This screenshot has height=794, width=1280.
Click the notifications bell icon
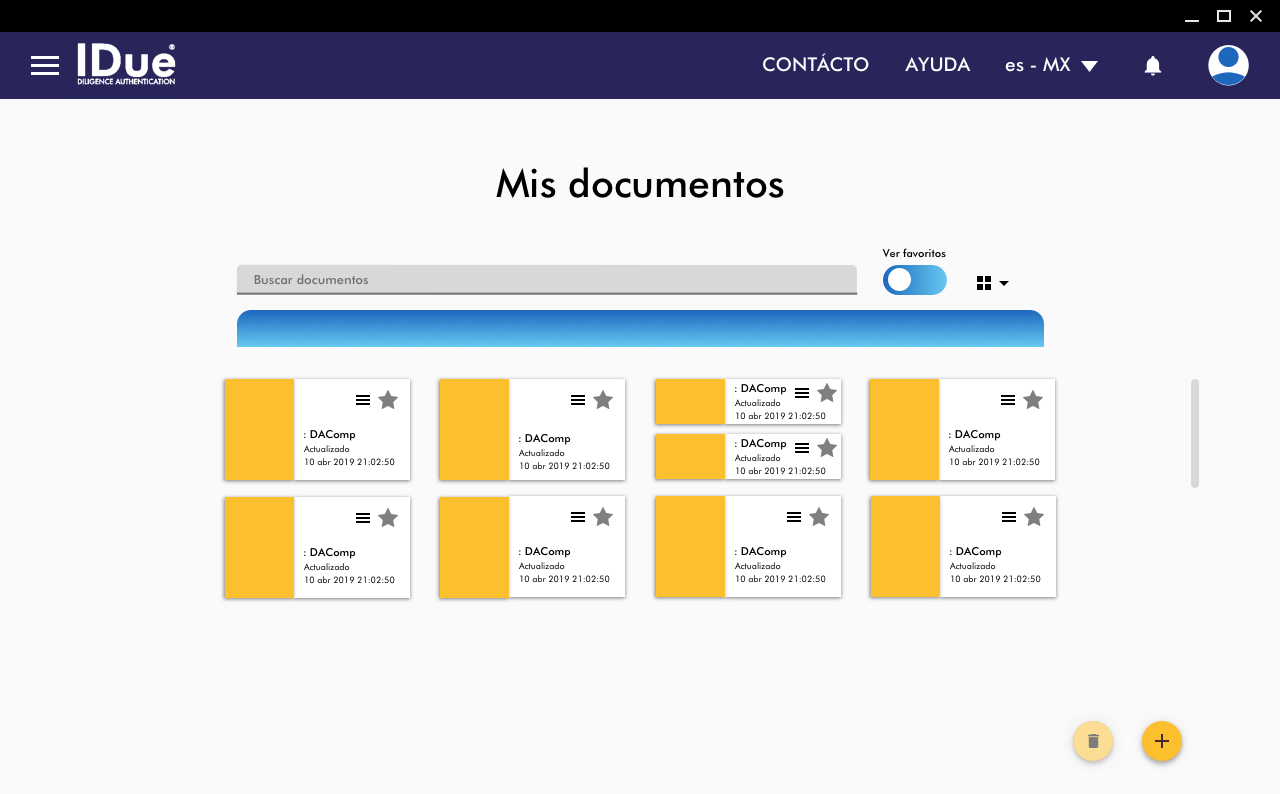click(1152, 66)
